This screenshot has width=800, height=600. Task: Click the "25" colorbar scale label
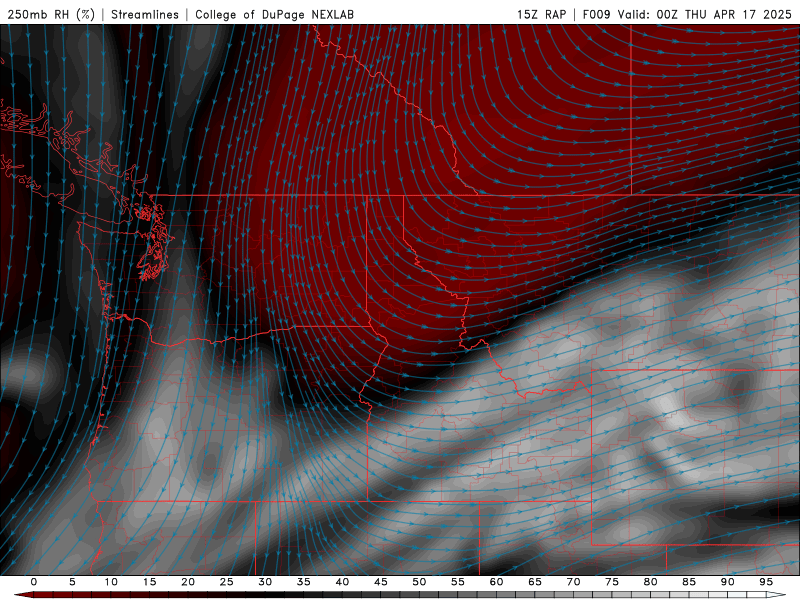click(x=227, y=582)
